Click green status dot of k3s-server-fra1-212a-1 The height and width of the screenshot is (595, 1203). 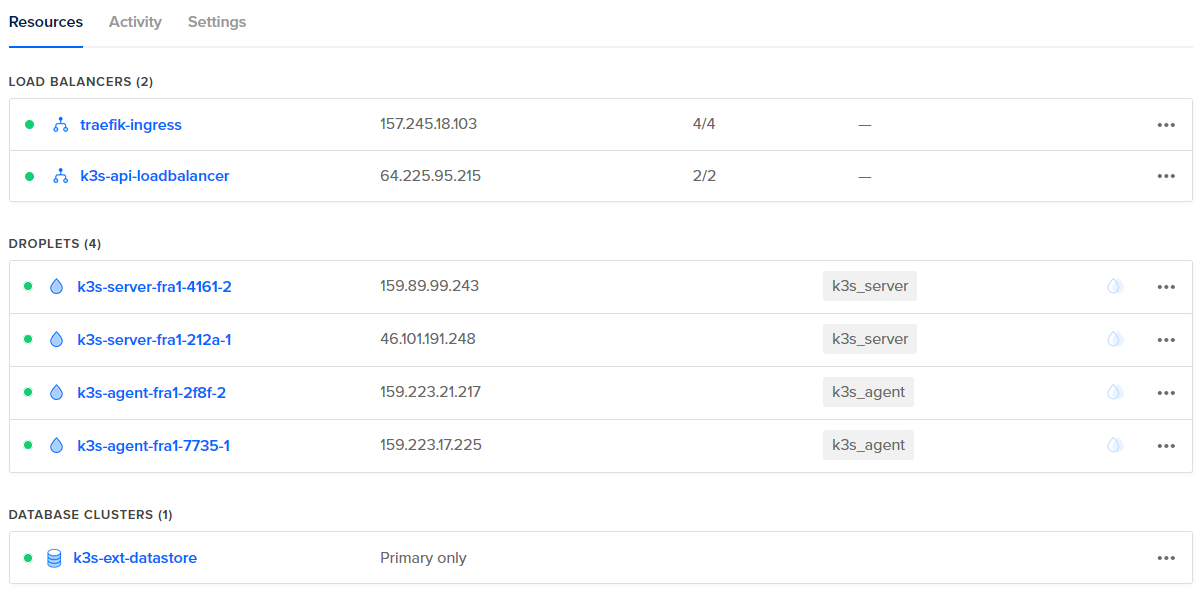29,339
